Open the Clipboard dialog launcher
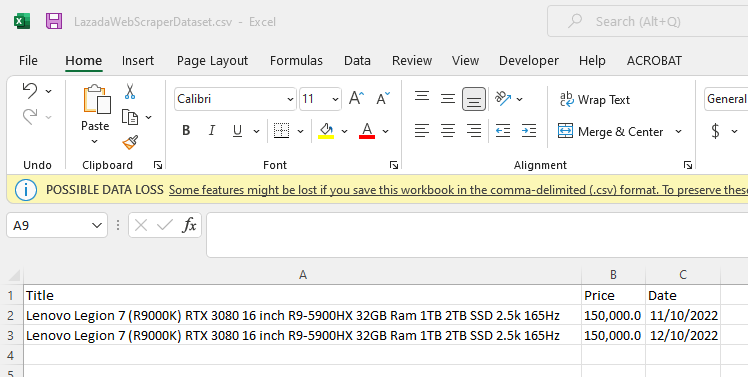 (157, 165)
